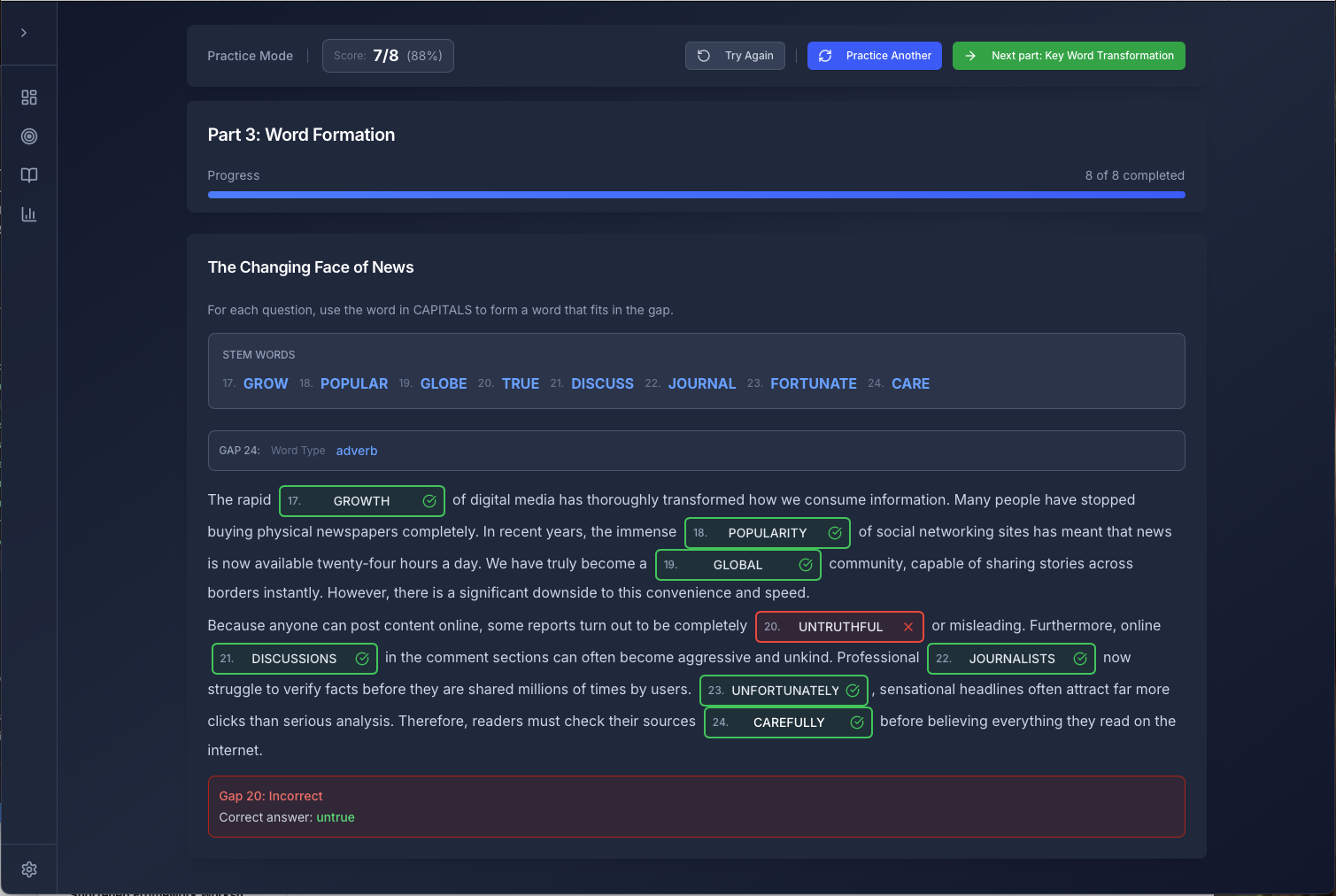
Task: Click gap 22 input containing JOURNALISTS
Action: tap(1011, 659)
